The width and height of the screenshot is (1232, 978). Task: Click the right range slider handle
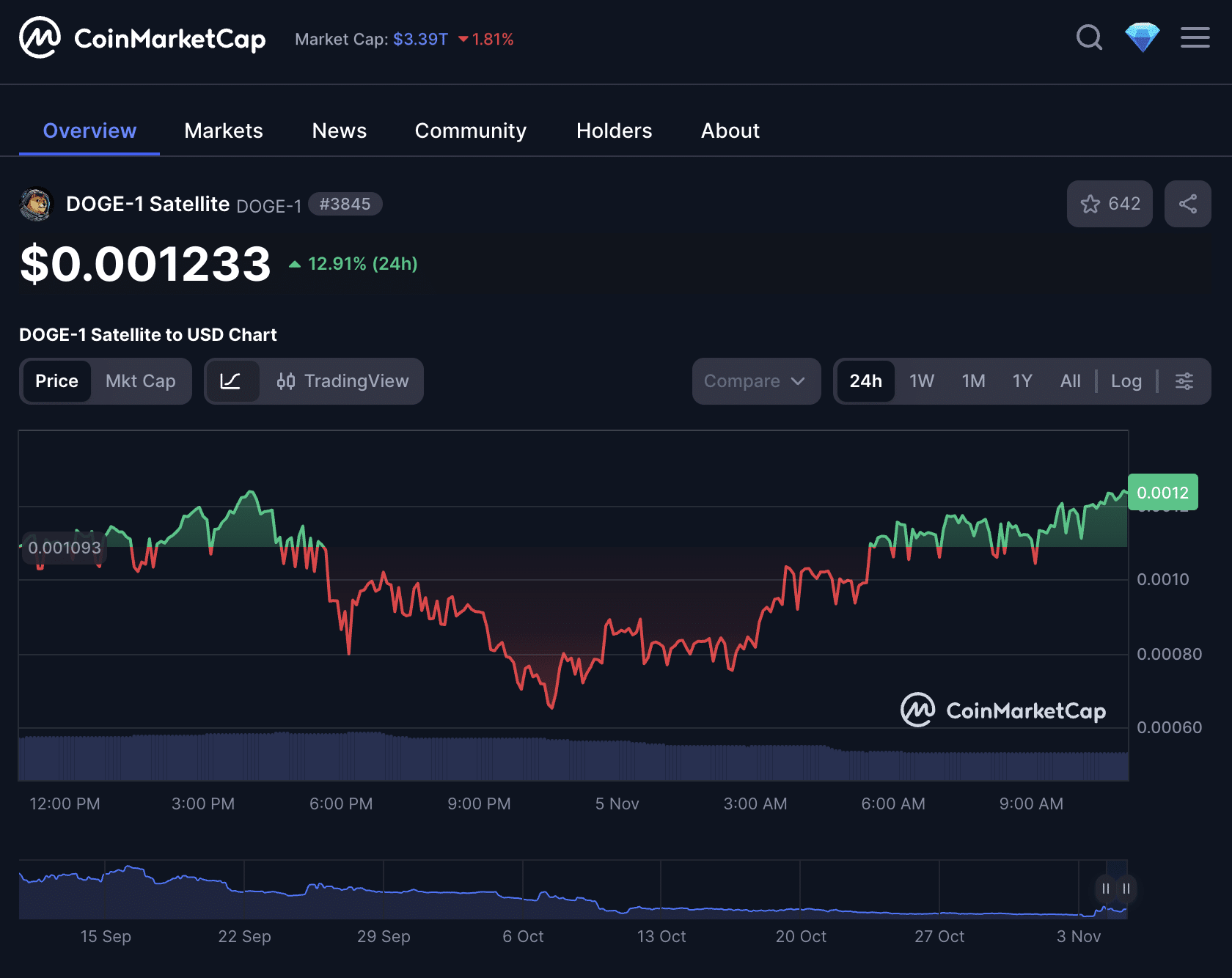click(1126, 889)
